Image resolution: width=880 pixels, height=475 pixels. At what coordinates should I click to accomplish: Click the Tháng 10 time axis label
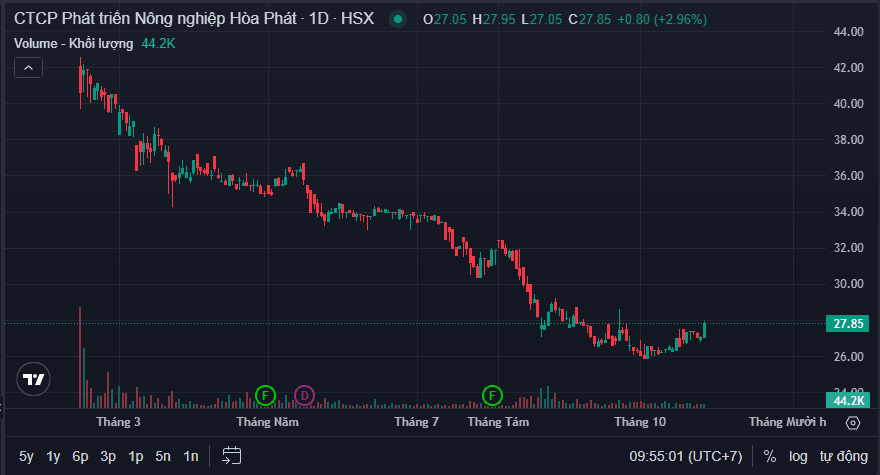(640, 422)
